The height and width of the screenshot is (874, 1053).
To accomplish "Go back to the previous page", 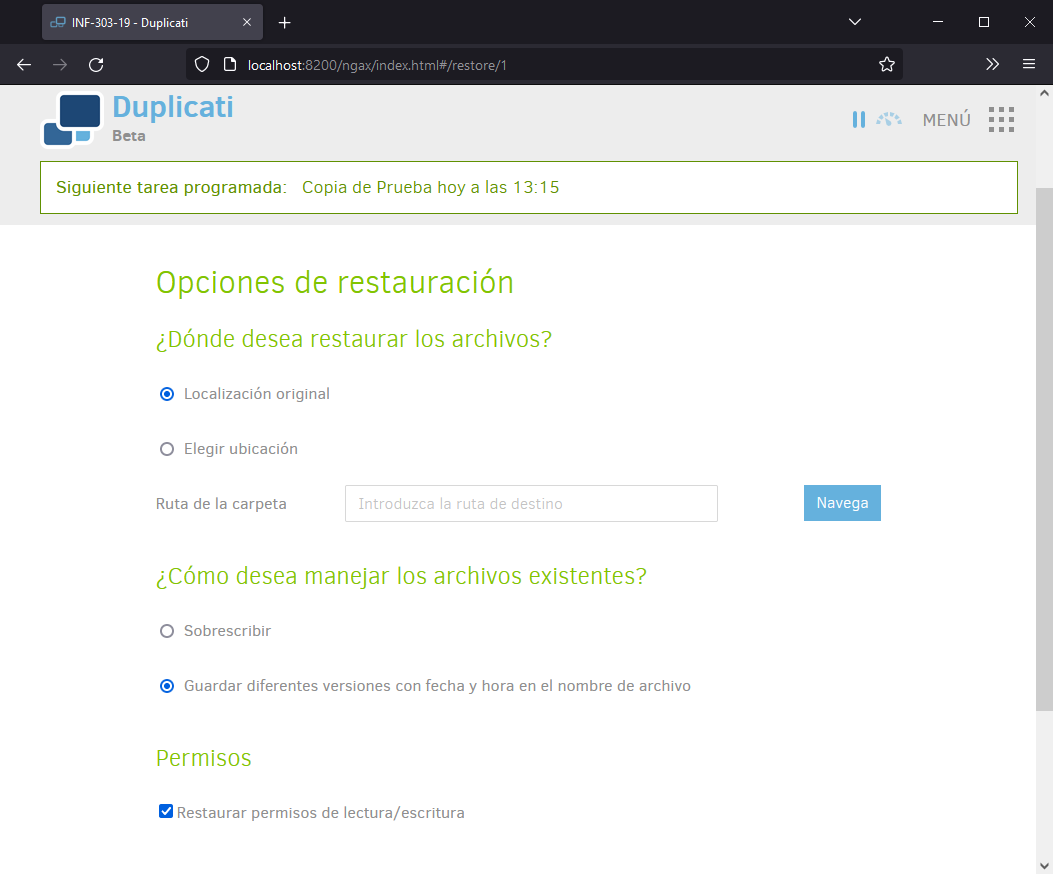I will click(x=24, y=64).
